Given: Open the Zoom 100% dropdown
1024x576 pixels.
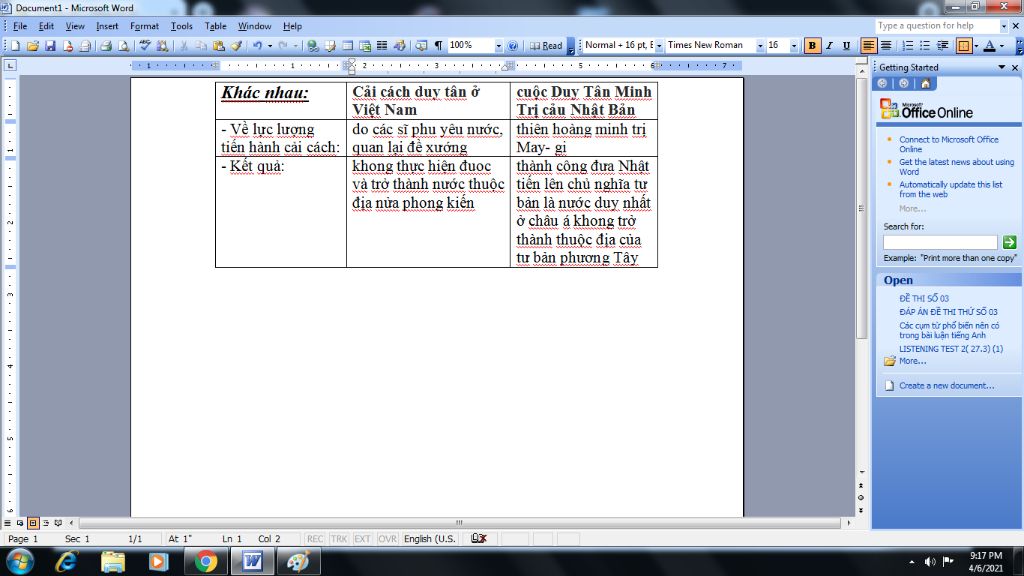Looking at the screenshot, I should click(x=498, y=46).
